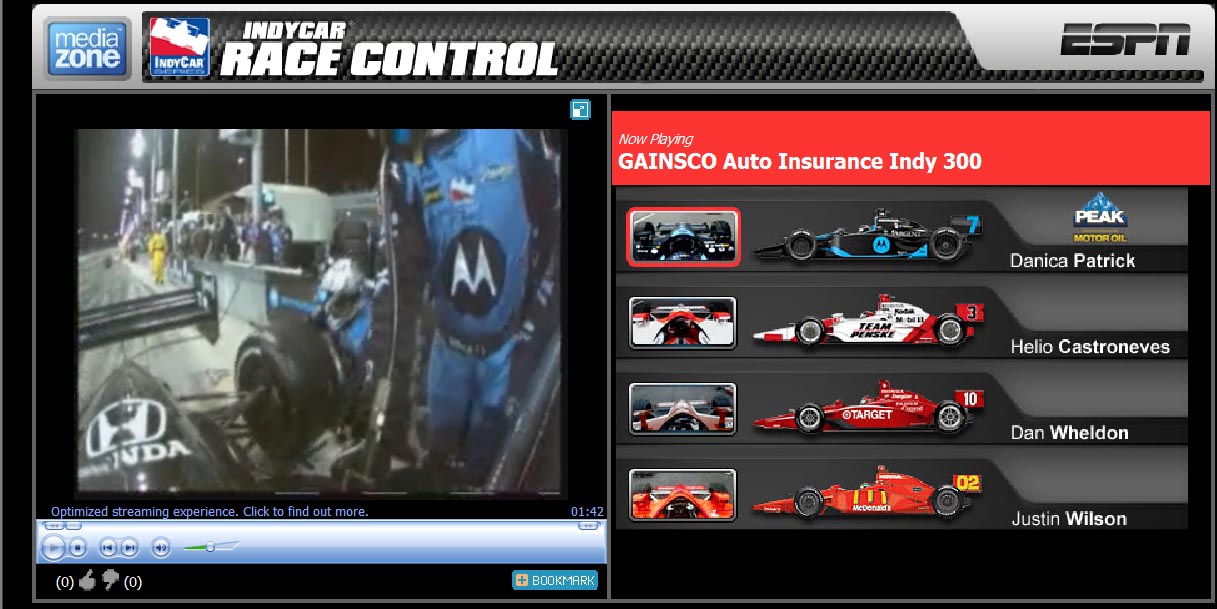Click the GAINSCO Auto Insurance Indy 300 title
Viewport: 1217px width, 609px height.
(x=800, y=161)
